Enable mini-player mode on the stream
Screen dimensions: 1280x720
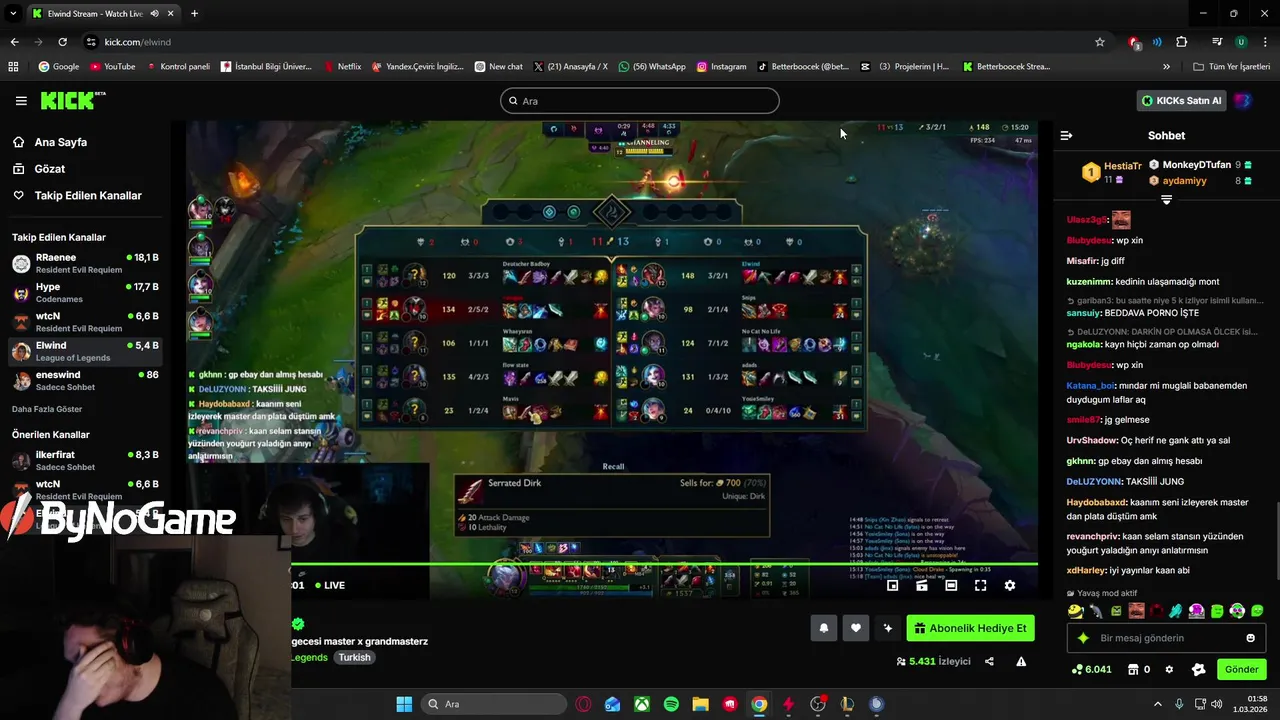coord(893,586)
